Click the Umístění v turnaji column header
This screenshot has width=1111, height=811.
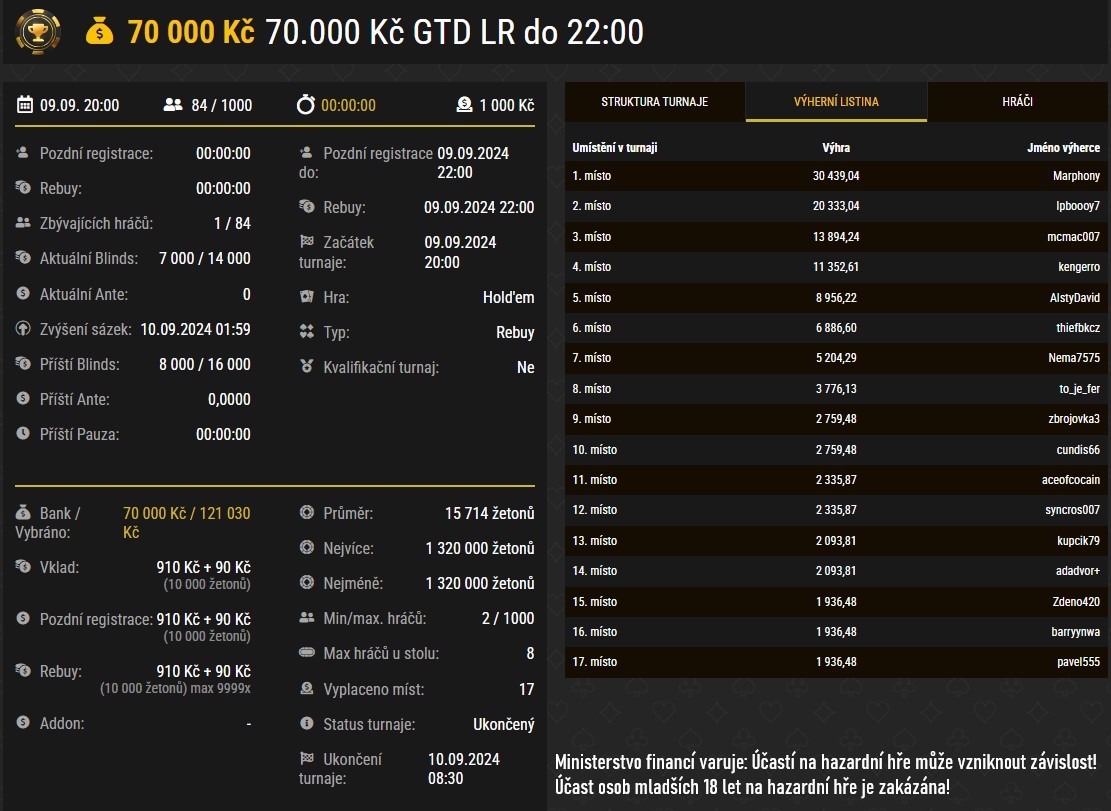pos(615,147)
